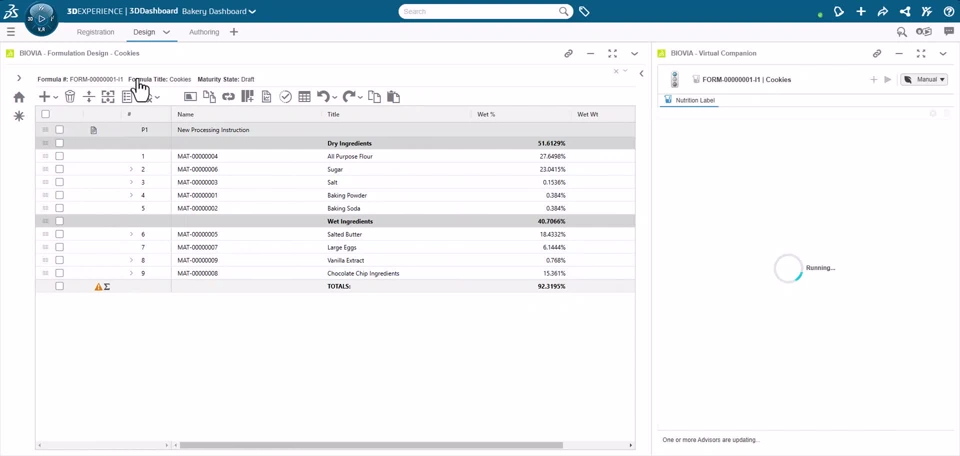Click the plus icon in top bar
This screenshot has width=960, height=456.
point(861,11)
